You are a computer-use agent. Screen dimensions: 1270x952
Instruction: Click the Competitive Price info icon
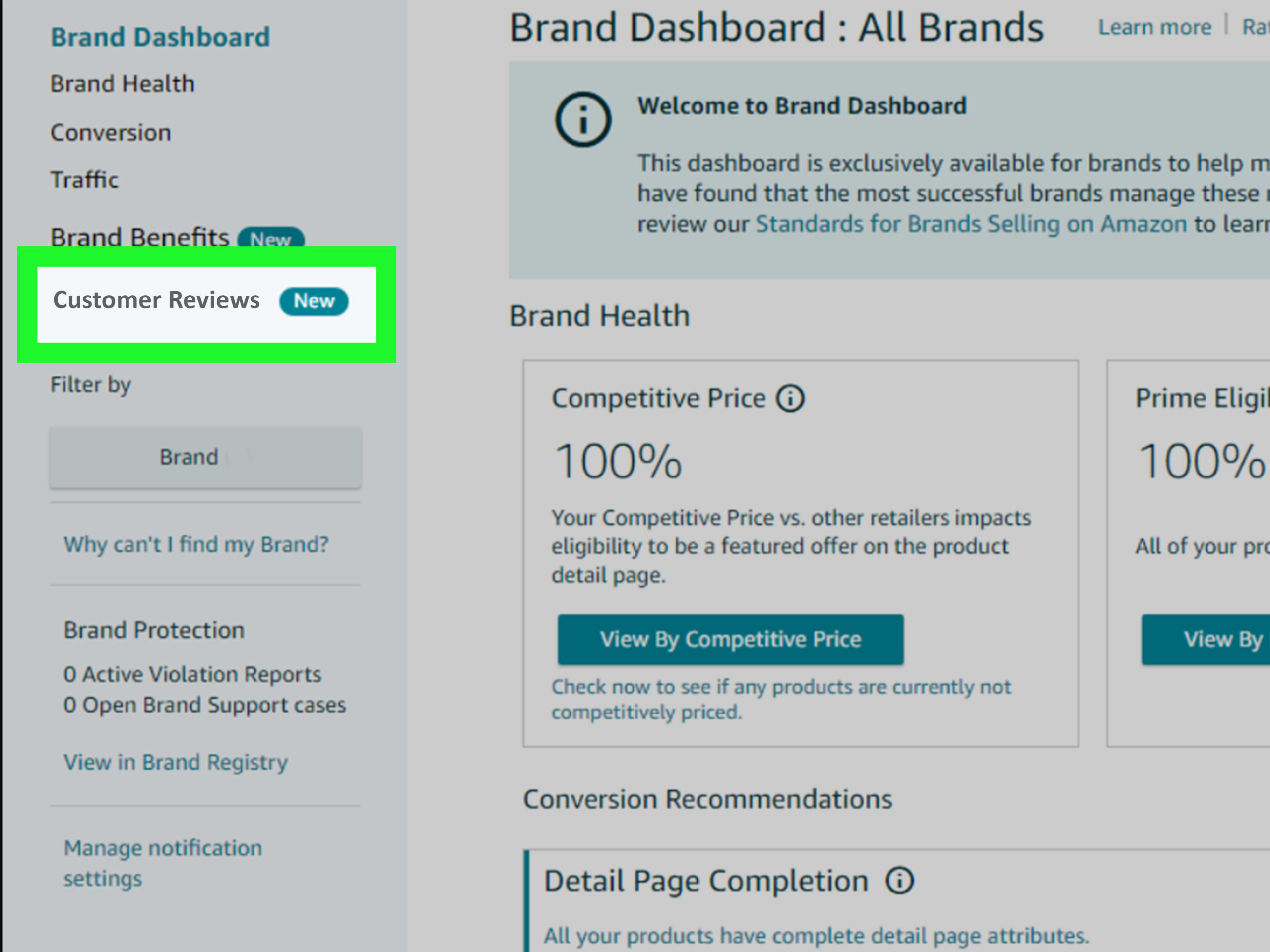tap(791, 398)
